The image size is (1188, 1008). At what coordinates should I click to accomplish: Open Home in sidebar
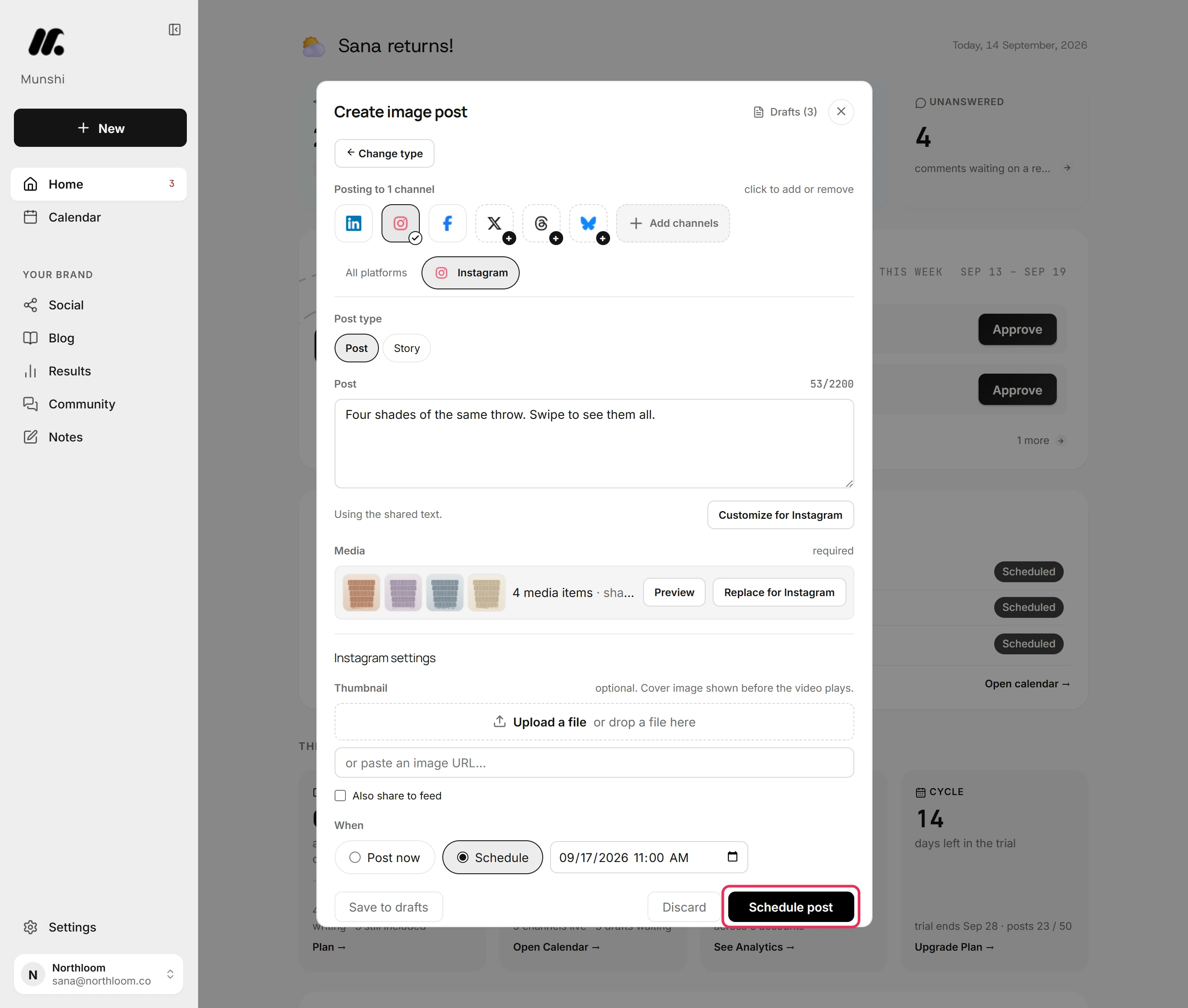coord(99,184)
